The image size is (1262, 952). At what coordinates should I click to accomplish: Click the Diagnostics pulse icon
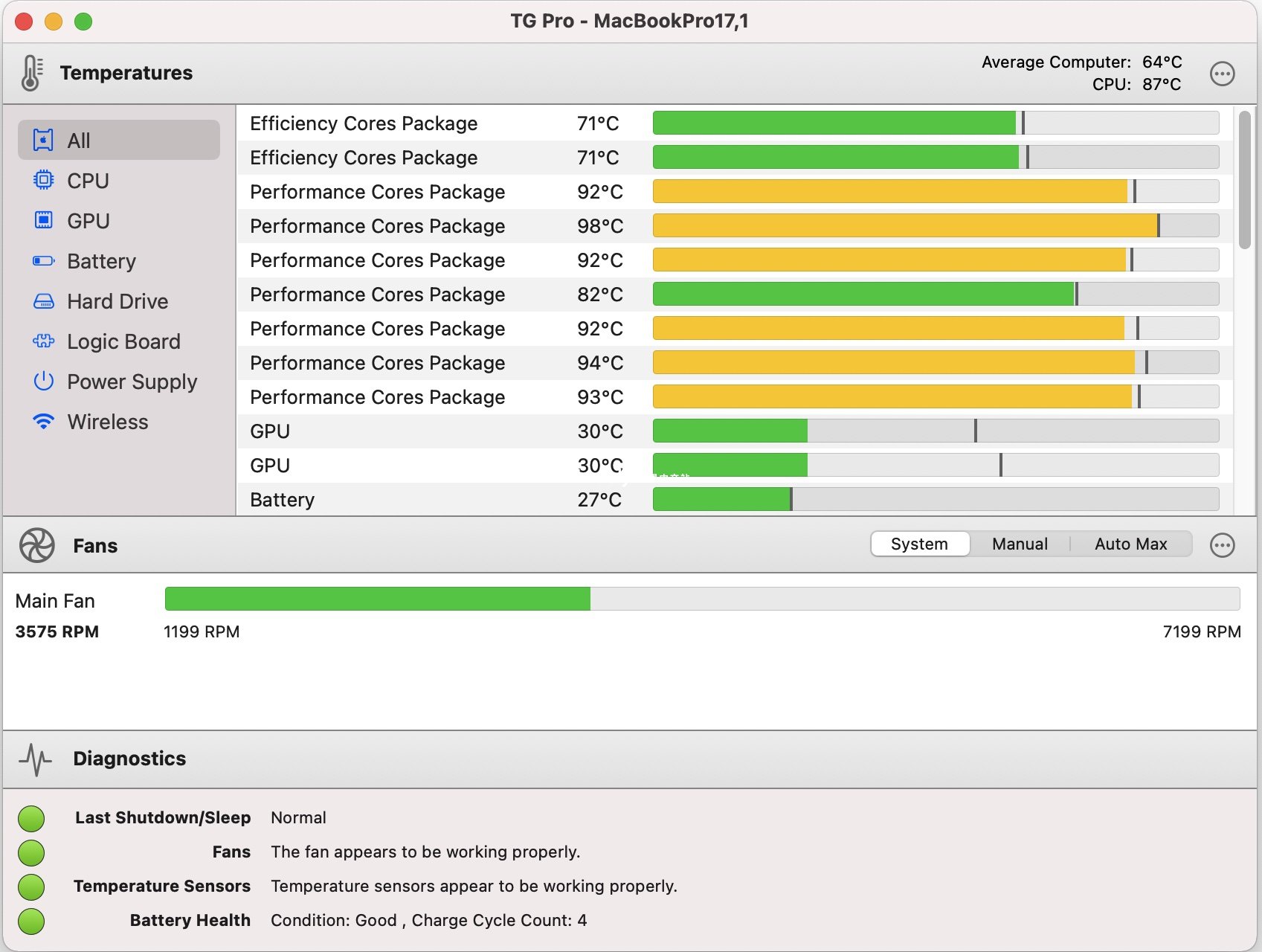[35, 759]
